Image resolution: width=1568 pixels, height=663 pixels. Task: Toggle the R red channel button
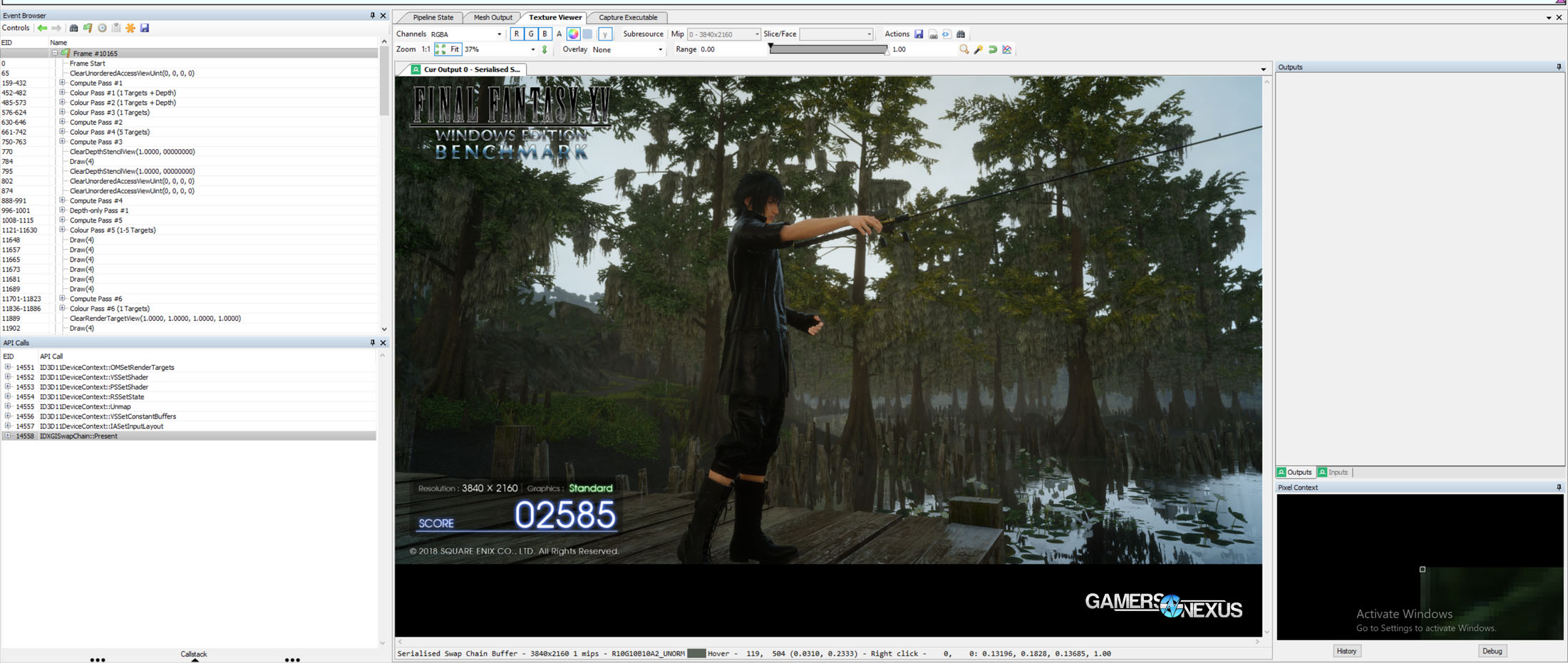coord(517,34)
